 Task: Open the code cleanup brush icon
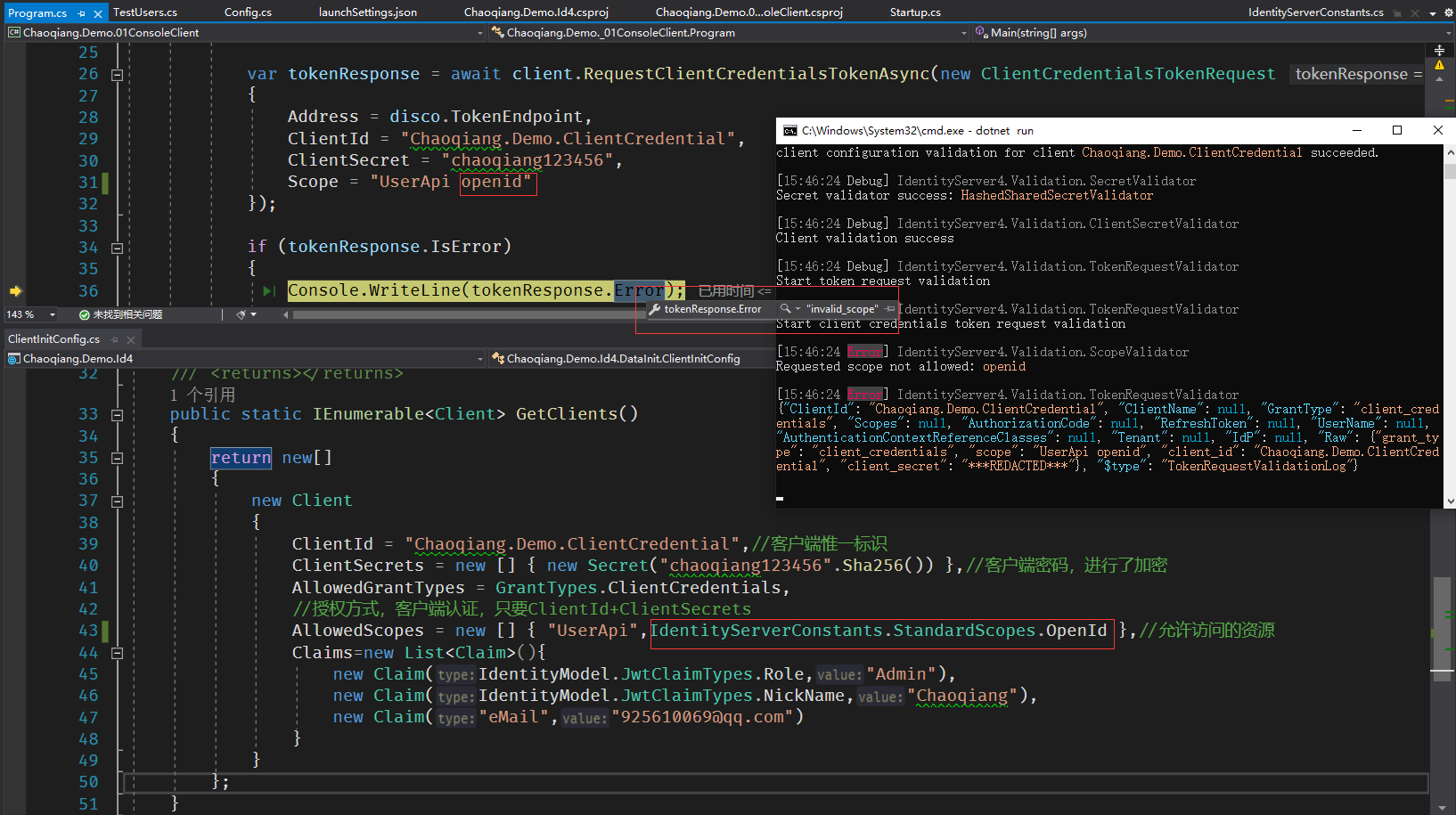click(241, 314)
